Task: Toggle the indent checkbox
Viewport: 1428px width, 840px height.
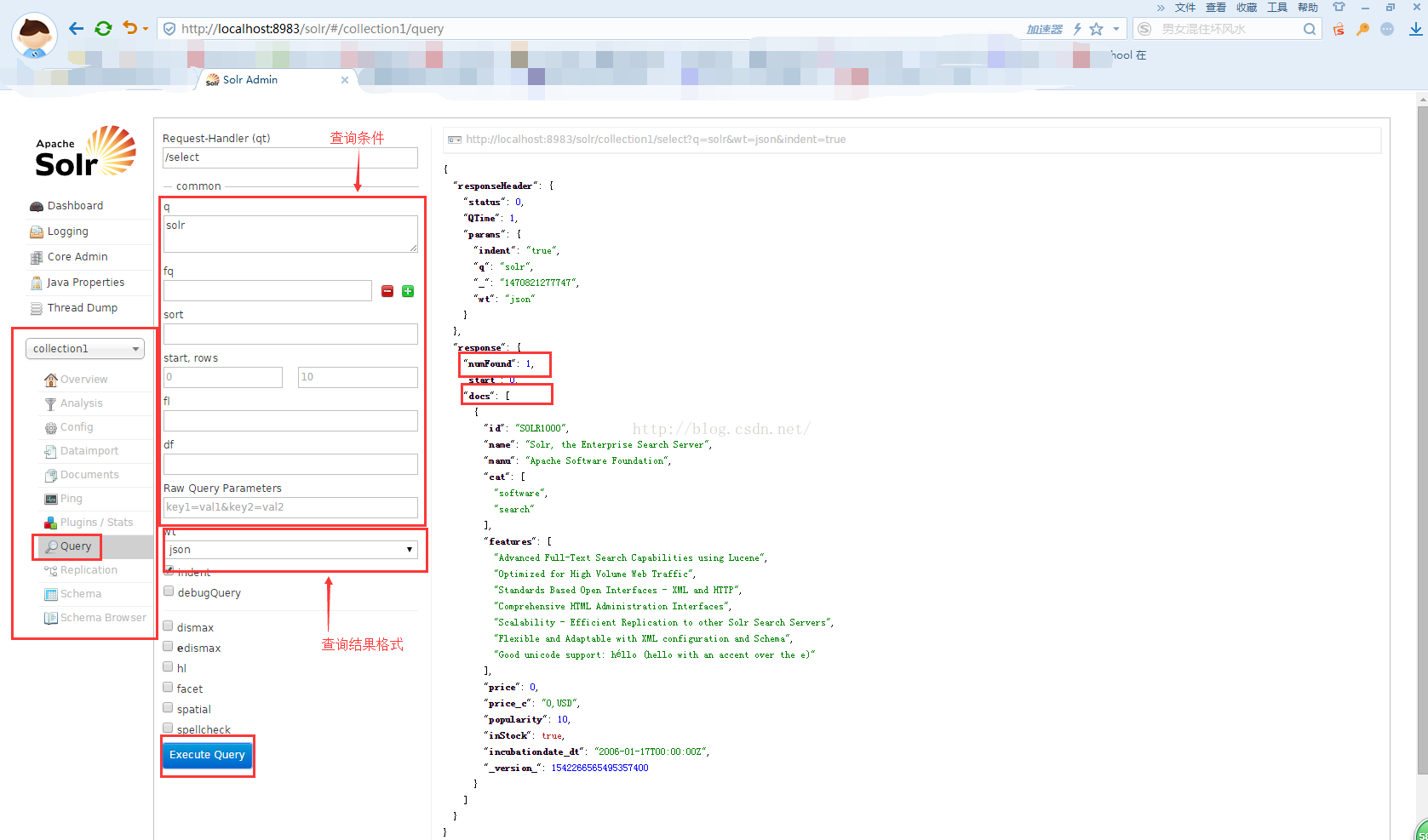Action: coord(169,571)
